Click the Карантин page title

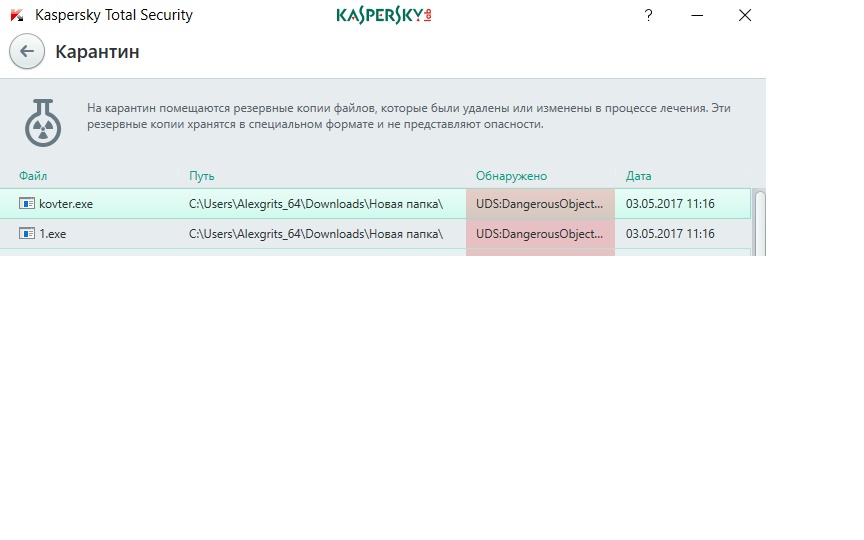98,52
